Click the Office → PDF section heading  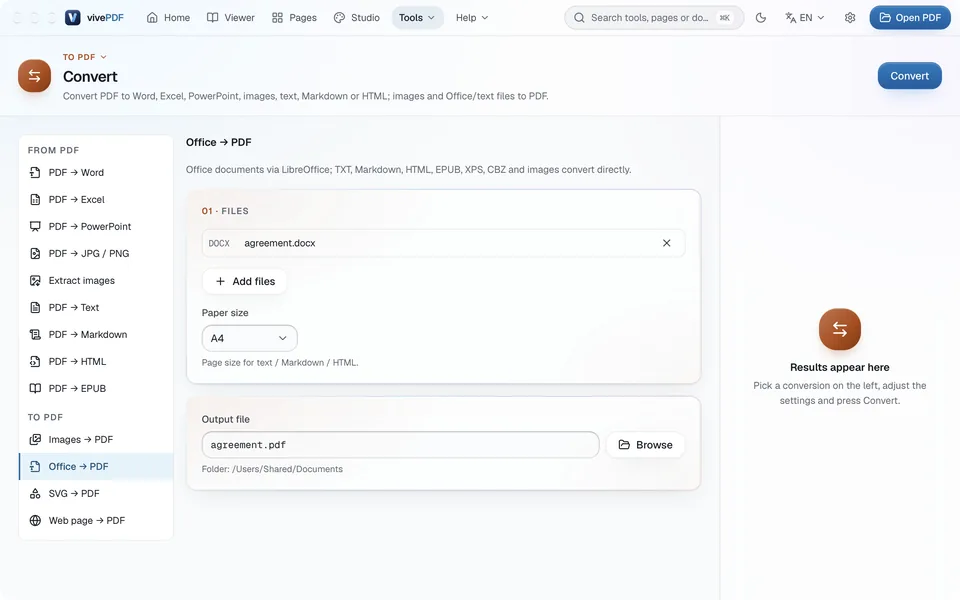click(x=219, y=142)
